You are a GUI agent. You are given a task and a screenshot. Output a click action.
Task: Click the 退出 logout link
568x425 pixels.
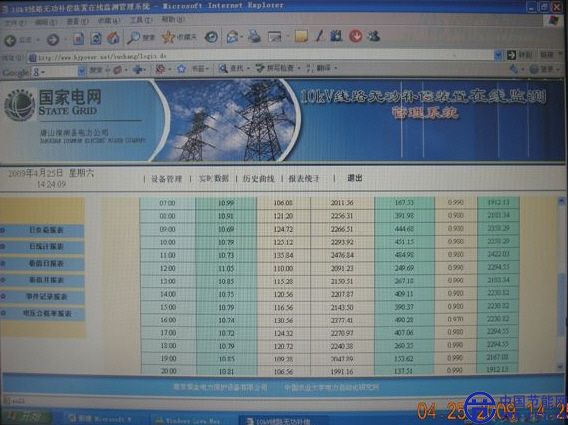point(355,178)
